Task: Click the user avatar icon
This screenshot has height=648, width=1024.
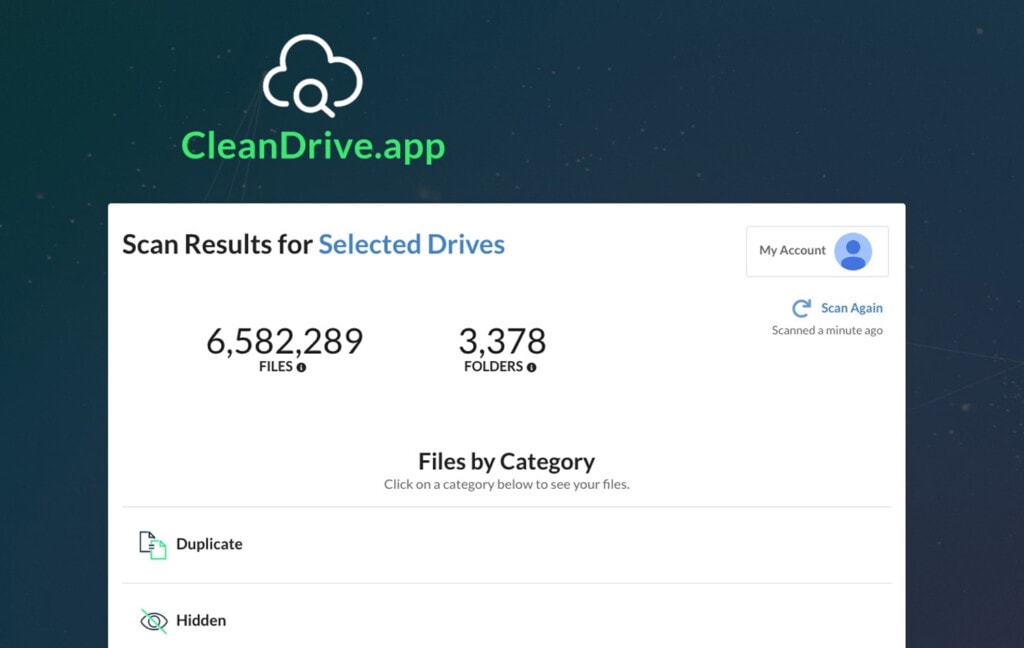Action: tap(853, 251)
